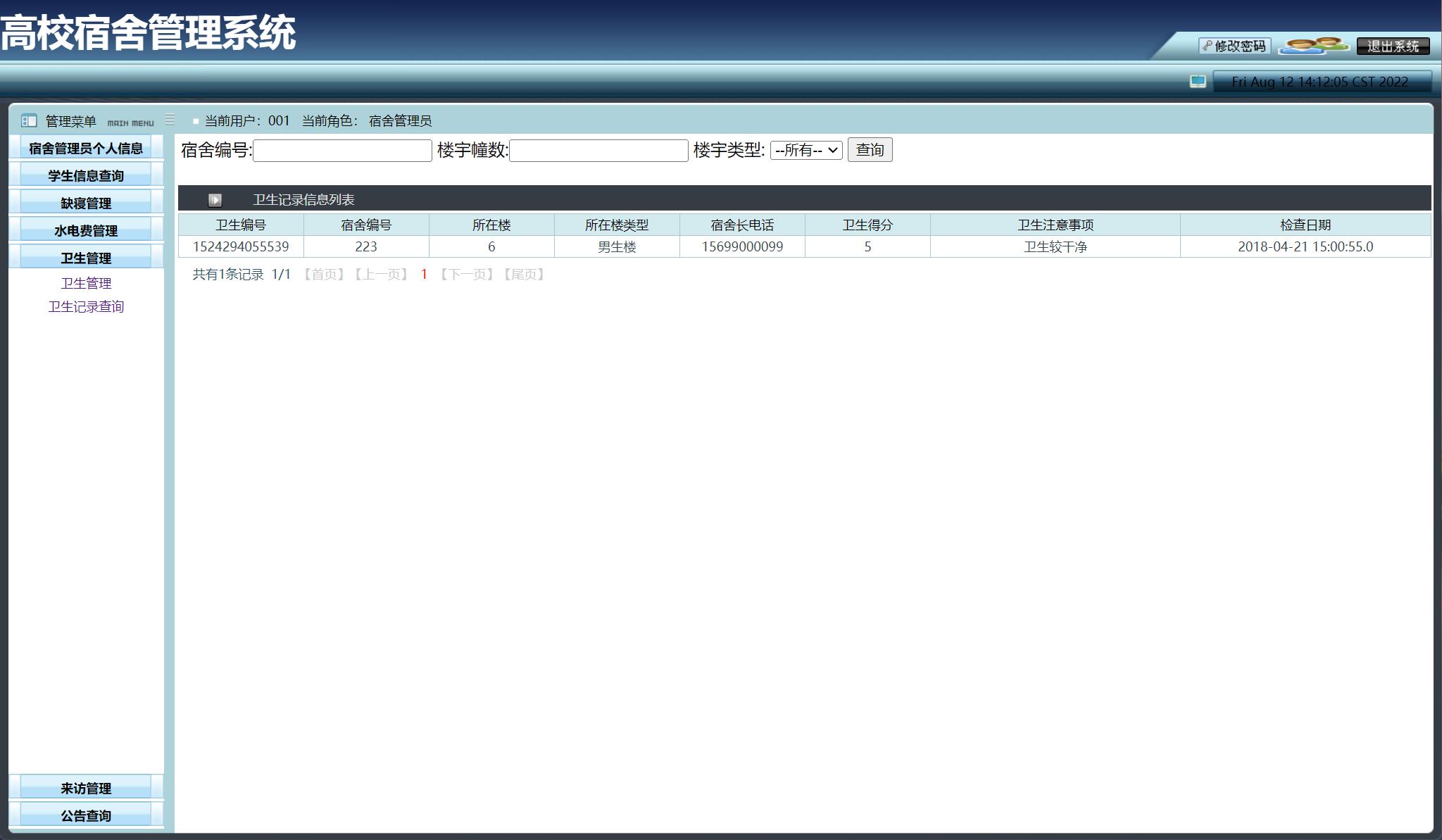Click the hamburger icon right of MAIN MENU
The height and width of the screenshot is (840, 1442).
(169, 120)
